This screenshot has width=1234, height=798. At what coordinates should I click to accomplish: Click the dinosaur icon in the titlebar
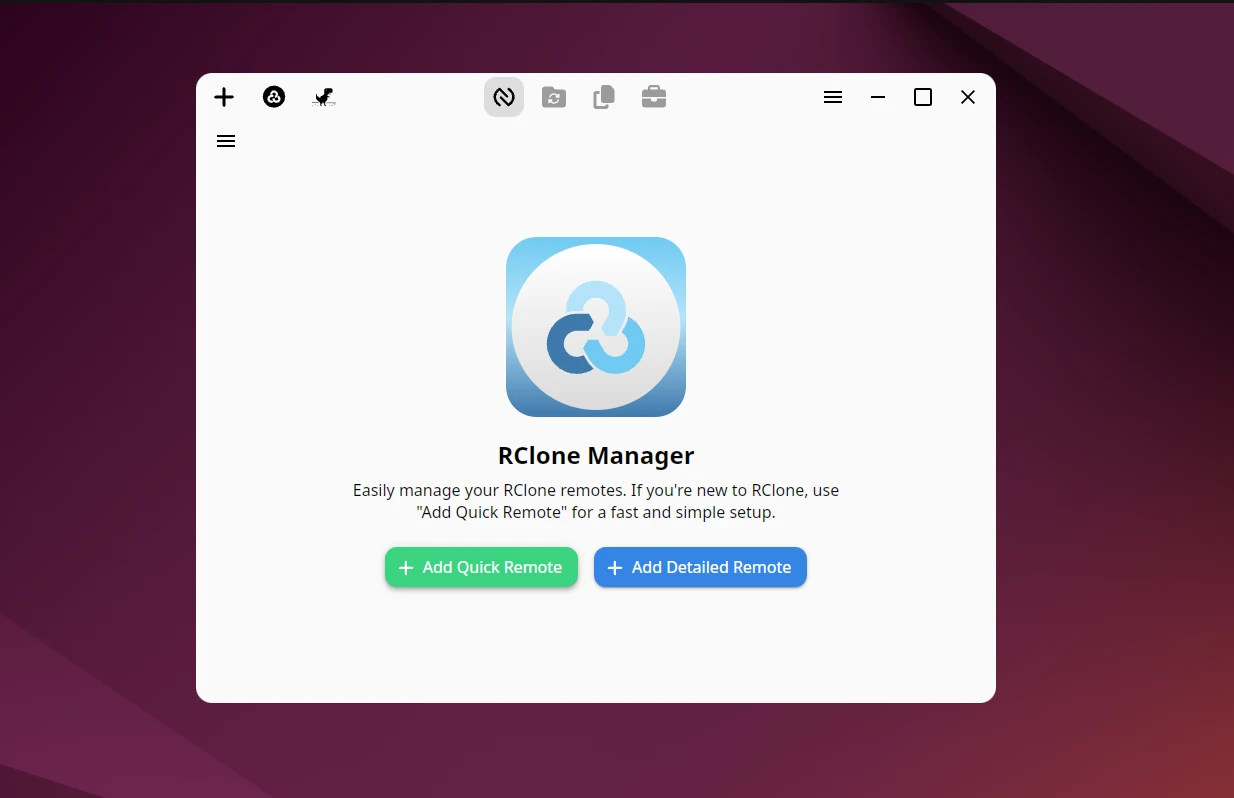coord(323,97)
